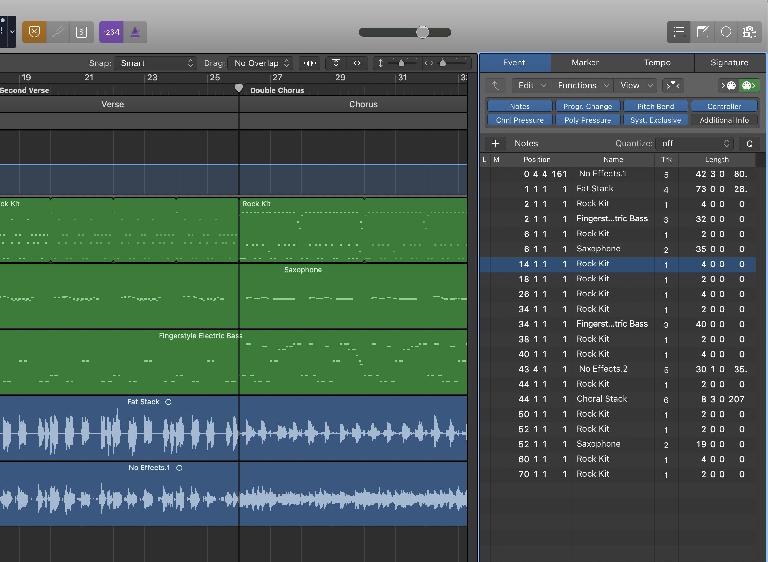Click the Q quantize button
The height and width of the screenshot is (562, 768).
(x=749, y=144)
